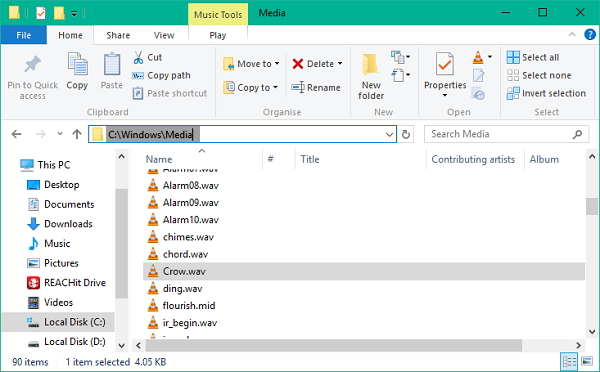Screen dimensions: 600x372
Task: Select flourish.mid in file list
Action: [x=189, y=305]
